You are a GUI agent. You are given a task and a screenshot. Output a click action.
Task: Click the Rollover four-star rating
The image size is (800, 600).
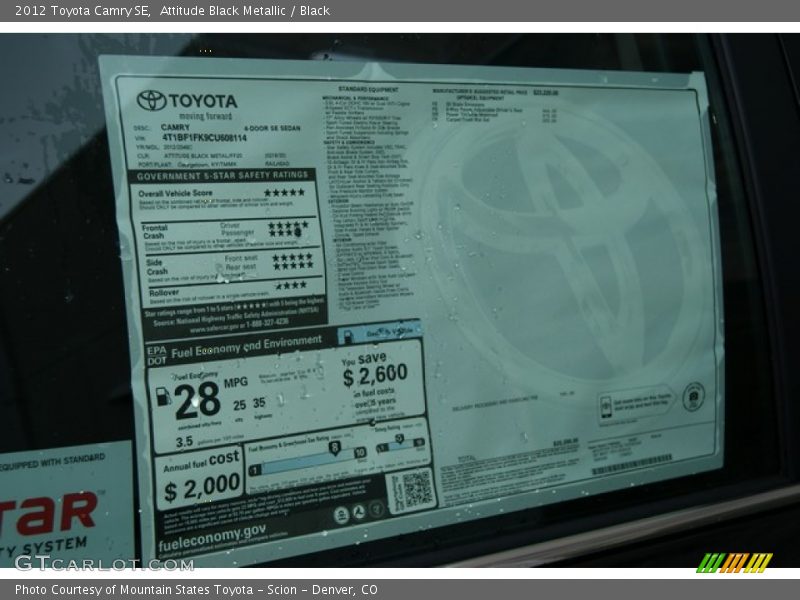click(x=291, y=285)
